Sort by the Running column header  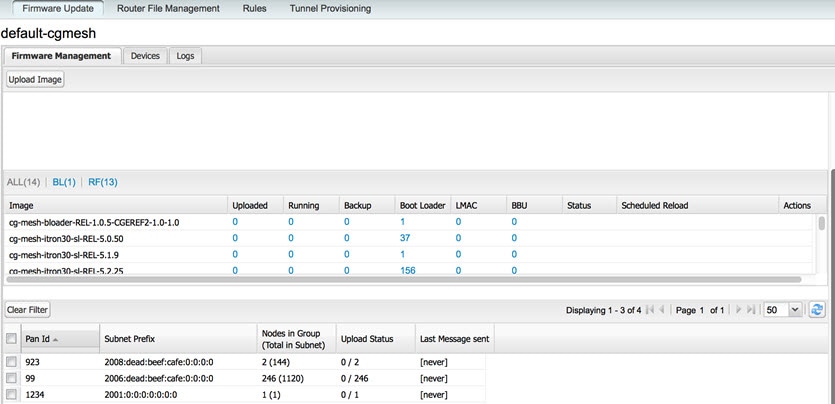point(311,205)
